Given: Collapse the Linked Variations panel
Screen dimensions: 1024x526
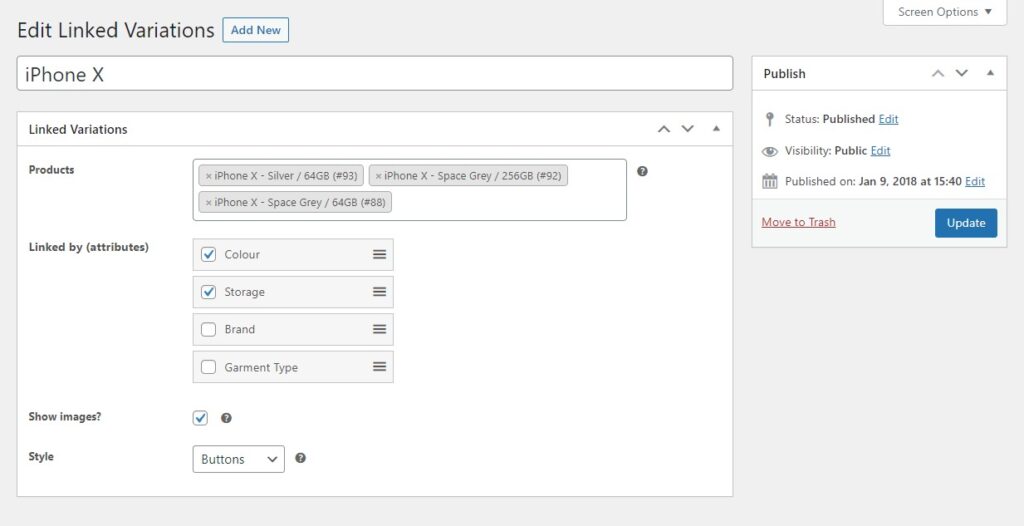Looking at the screenshot, I should (x=716, y=129).
